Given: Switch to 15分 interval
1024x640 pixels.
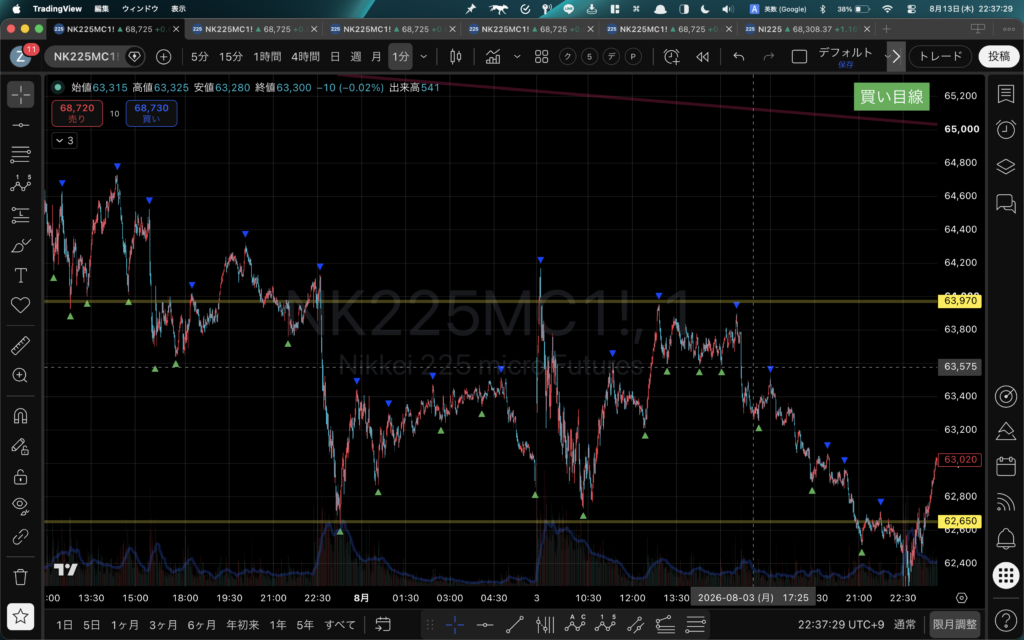Looking at the screenshot, I should point(231,57).
